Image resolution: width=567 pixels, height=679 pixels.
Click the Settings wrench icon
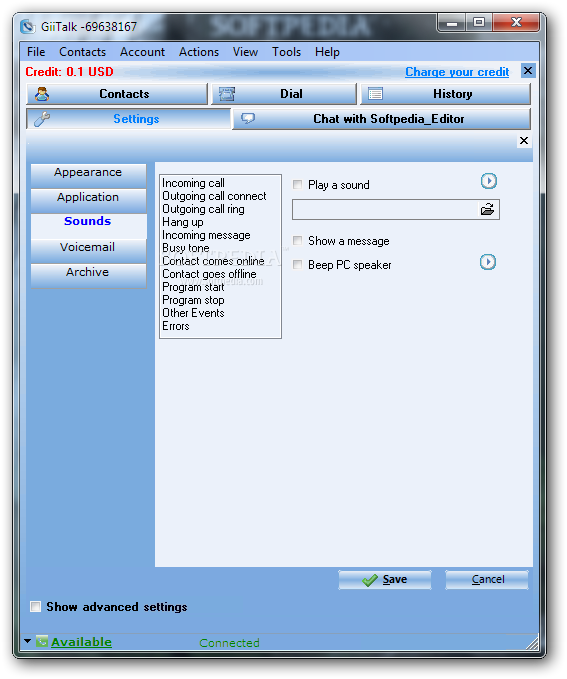click(42, 119)
